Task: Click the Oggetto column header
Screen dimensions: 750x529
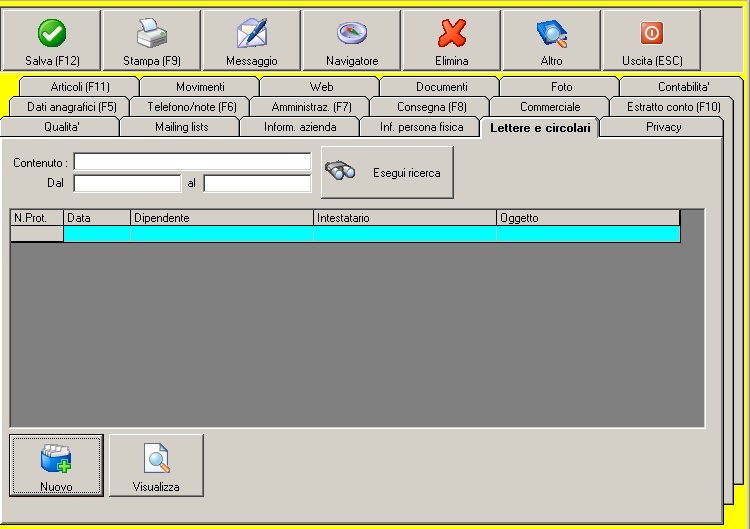Action: tap(588, 218)
